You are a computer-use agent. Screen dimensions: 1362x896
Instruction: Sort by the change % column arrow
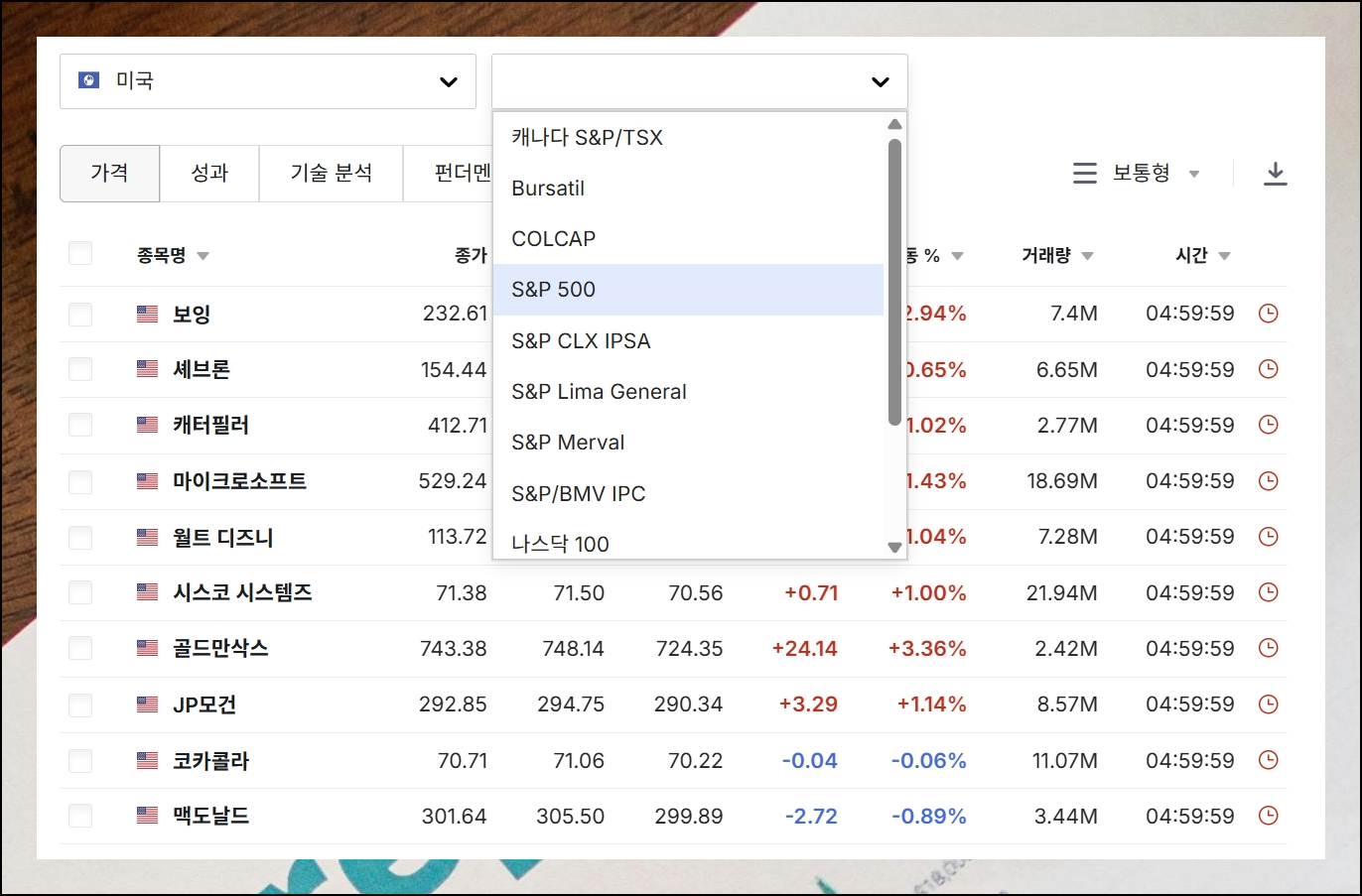click(x=957, y=256)
